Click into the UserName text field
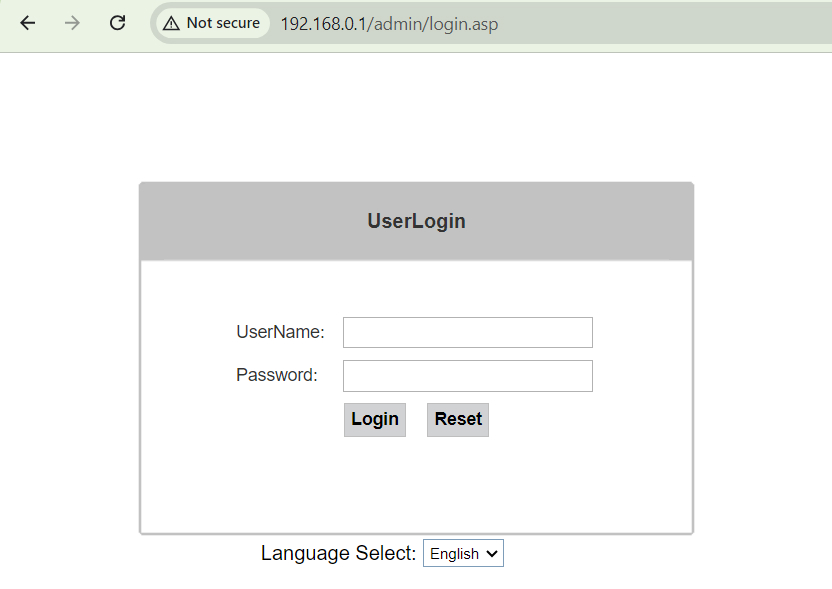The image size is (832, 589). (x=467, y=333)
